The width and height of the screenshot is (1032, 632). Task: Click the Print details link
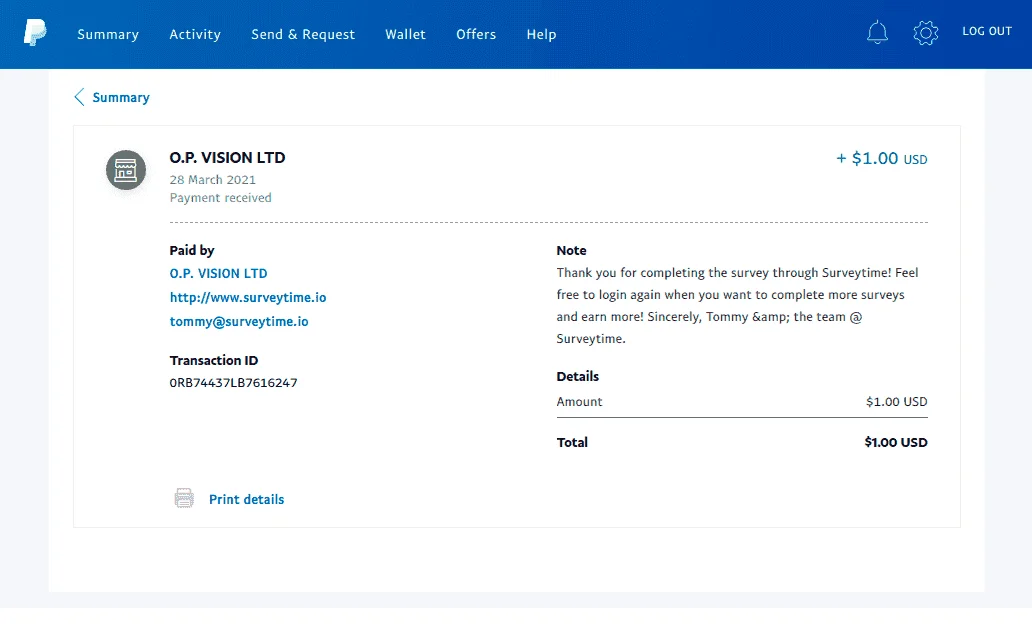click(x=247, y=499)
